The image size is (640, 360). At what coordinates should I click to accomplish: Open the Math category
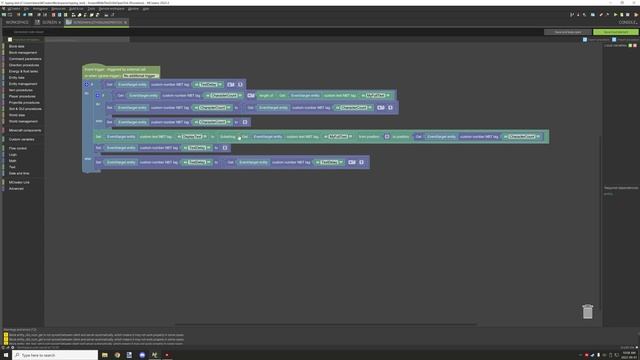[x=13, y=161]
